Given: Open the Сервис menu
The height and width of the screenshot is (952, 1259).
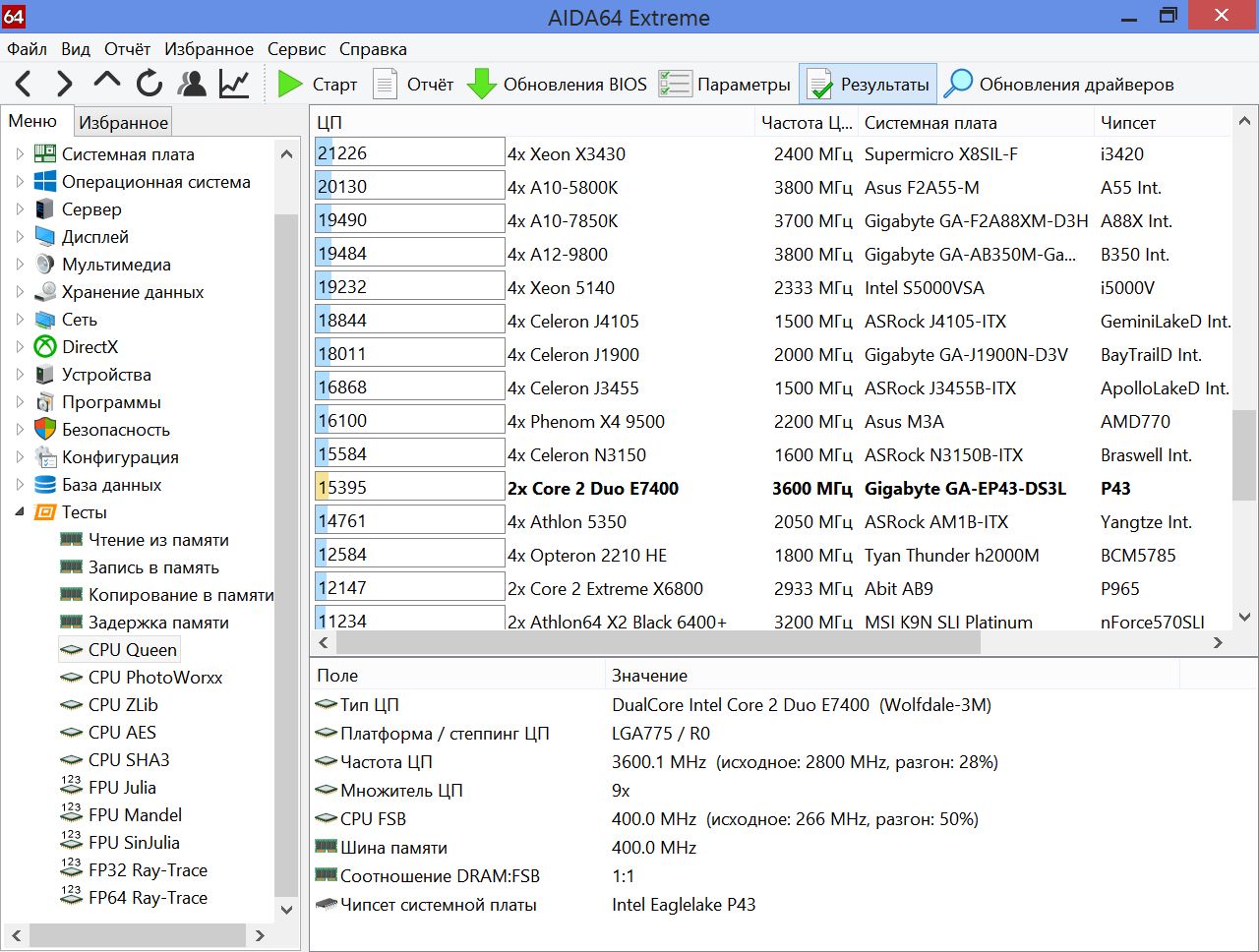Looking at the screenshot, I should pyautogui.click(x=296, y=49).
